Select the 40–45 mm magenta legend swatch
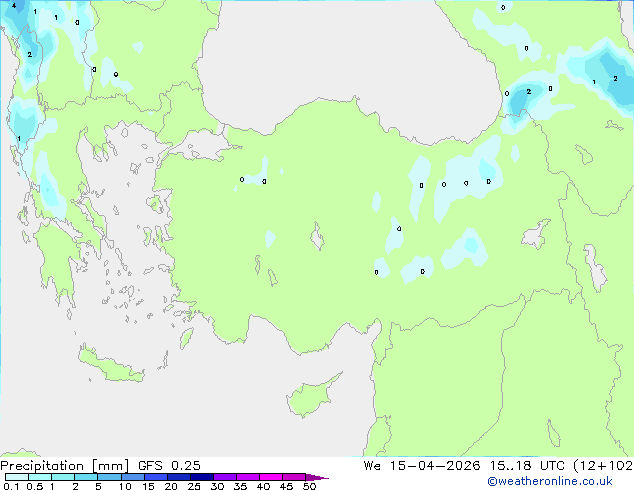Viewport: 634px width, 490px height. point(271,477)
